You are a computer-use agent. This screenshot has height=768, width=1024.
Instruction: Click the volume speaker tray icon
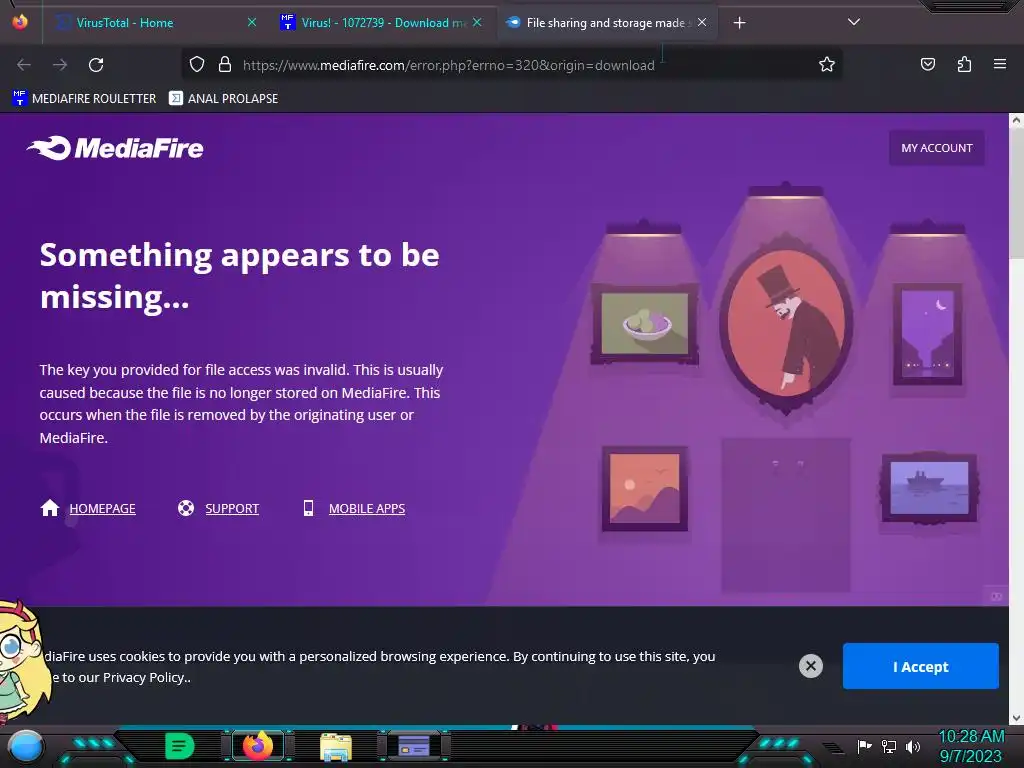pos(913,746)
